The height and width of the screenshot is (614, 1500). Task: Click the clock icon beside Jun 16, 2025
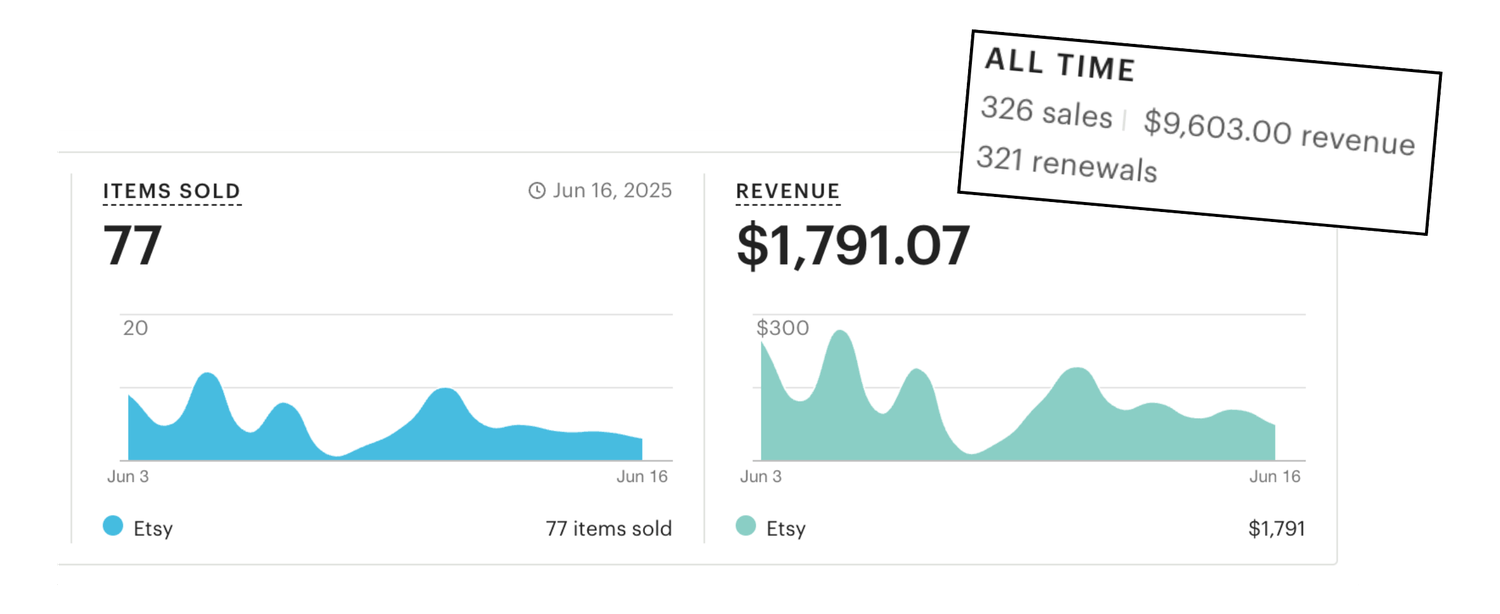[537, 190]
